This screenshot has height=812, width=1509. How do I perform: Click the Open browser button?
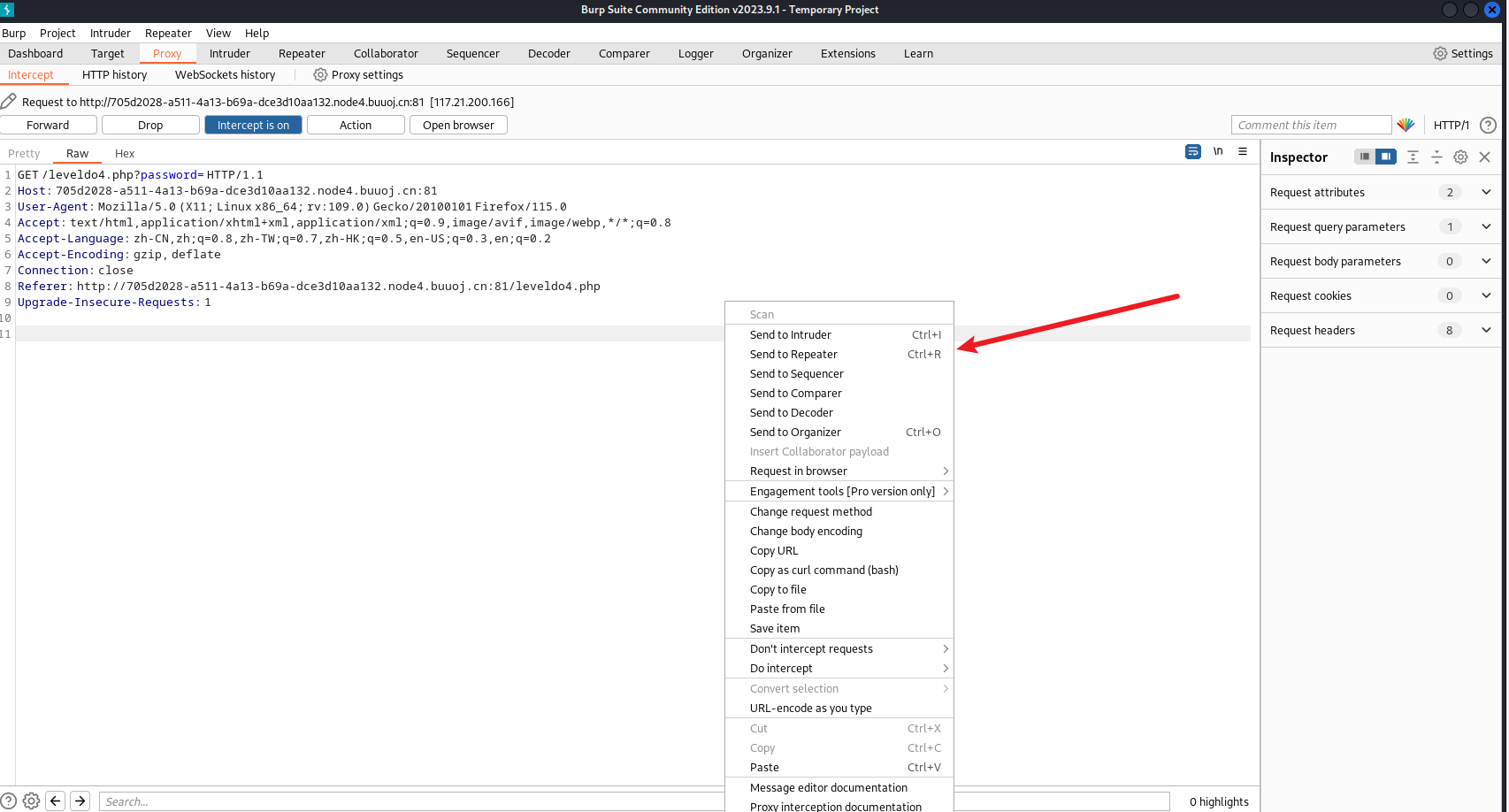coord(458,125)
